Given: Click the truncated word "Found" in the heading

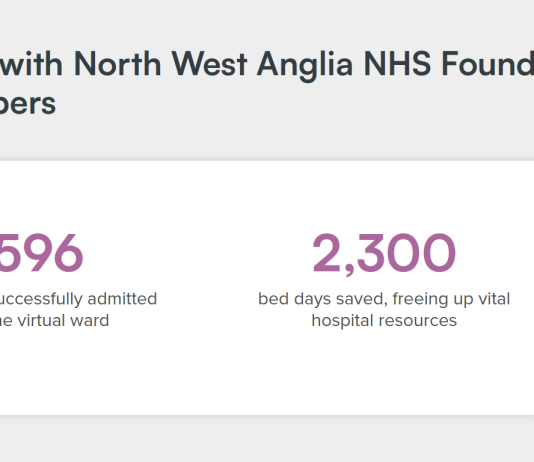Looking at the screenshot, I should click(488, 63).
